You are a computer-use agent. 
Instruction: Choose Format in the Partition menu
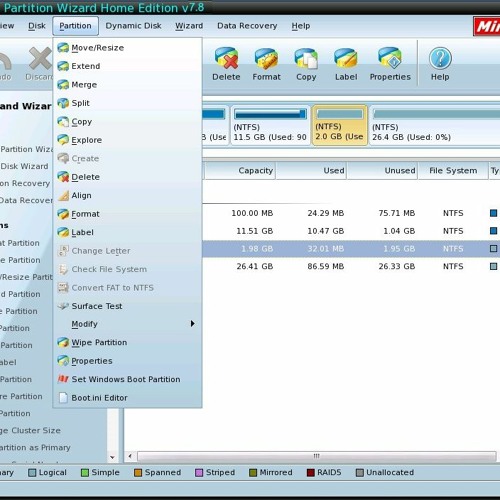[127, 214]
